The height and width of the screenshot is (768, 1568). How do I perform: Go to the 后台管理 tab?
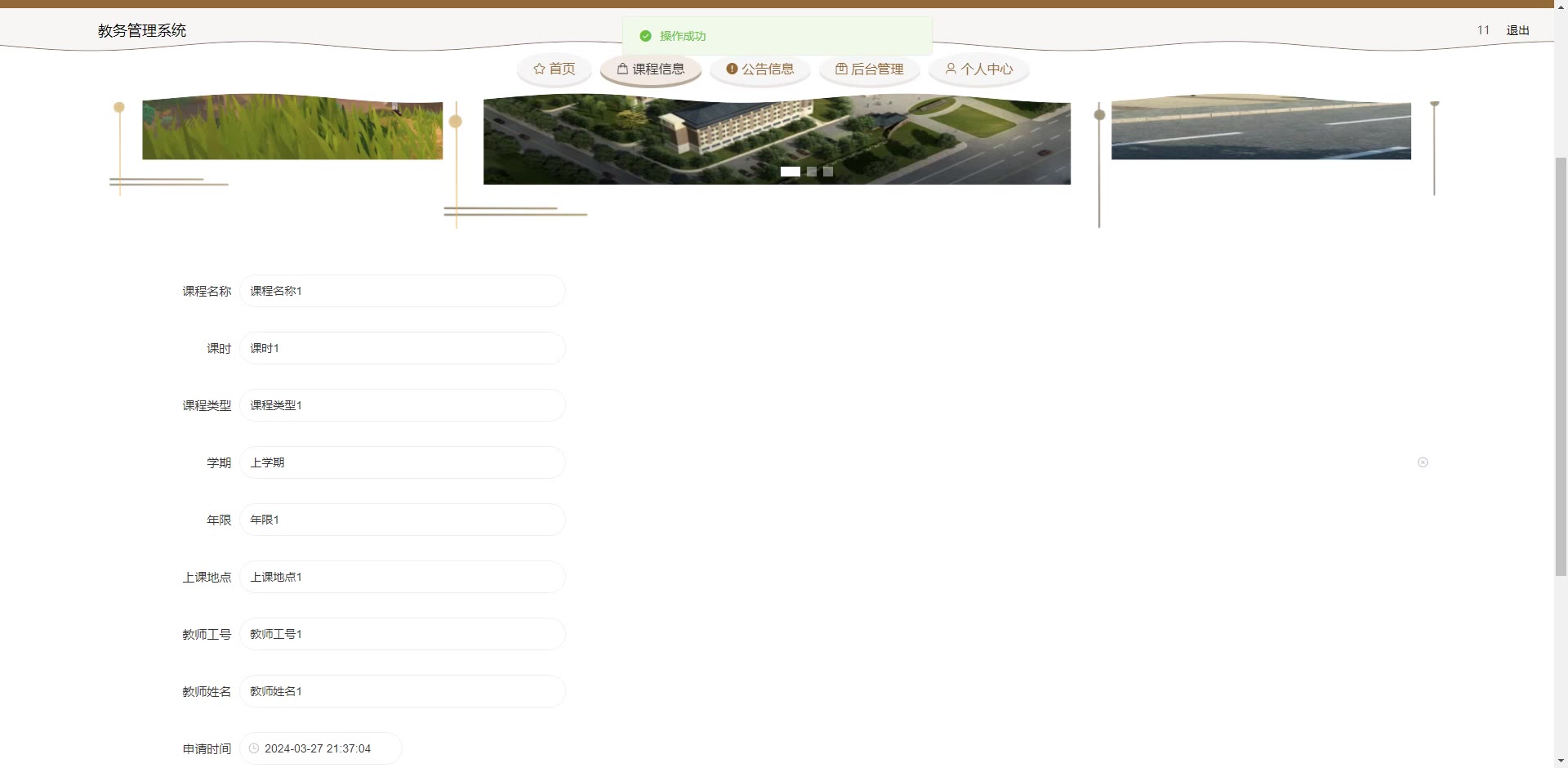(869, 69)
